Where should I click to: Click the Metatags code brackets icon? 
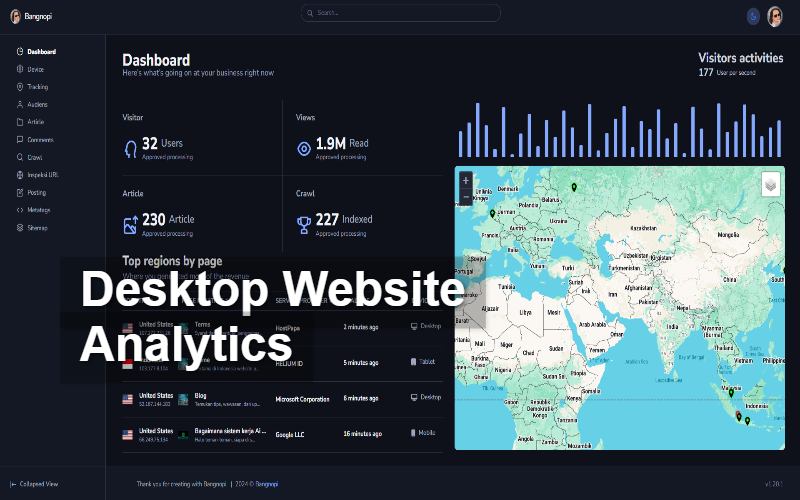20,210
